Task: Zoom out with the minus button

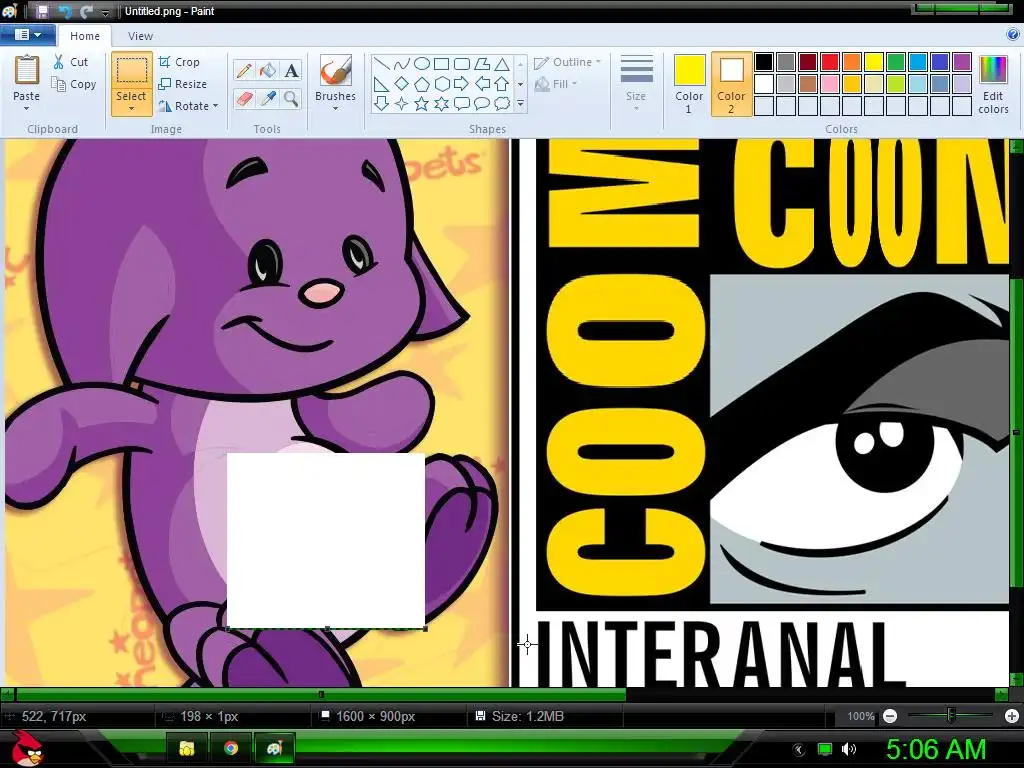Action: pos(889,716)
